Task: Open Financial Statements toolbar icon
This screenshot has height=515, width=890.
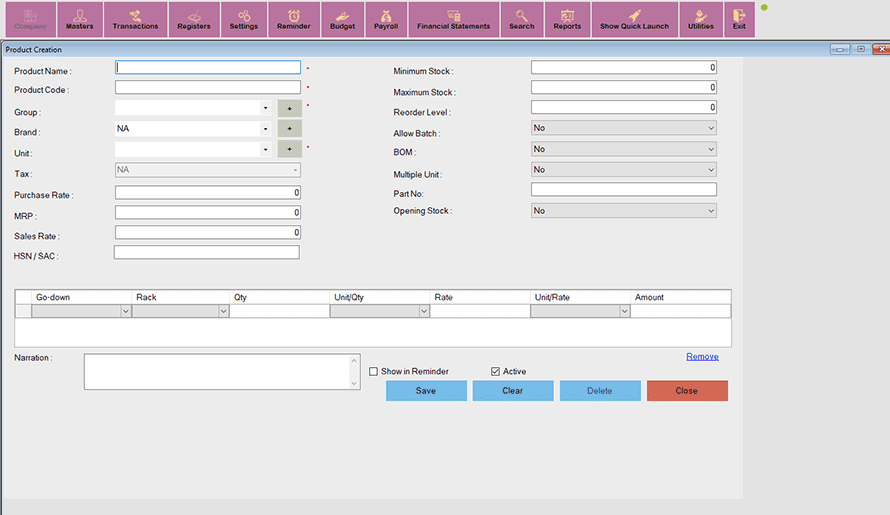Action: point(454,19)
